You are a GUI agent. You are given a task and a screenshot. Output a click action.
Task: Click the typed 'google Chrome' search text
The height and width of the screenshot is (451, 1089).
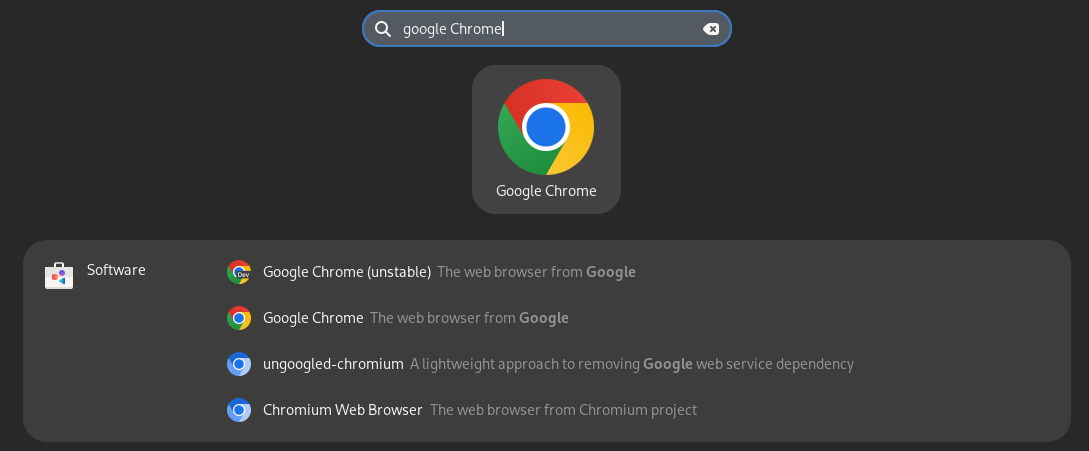point(452,29)
